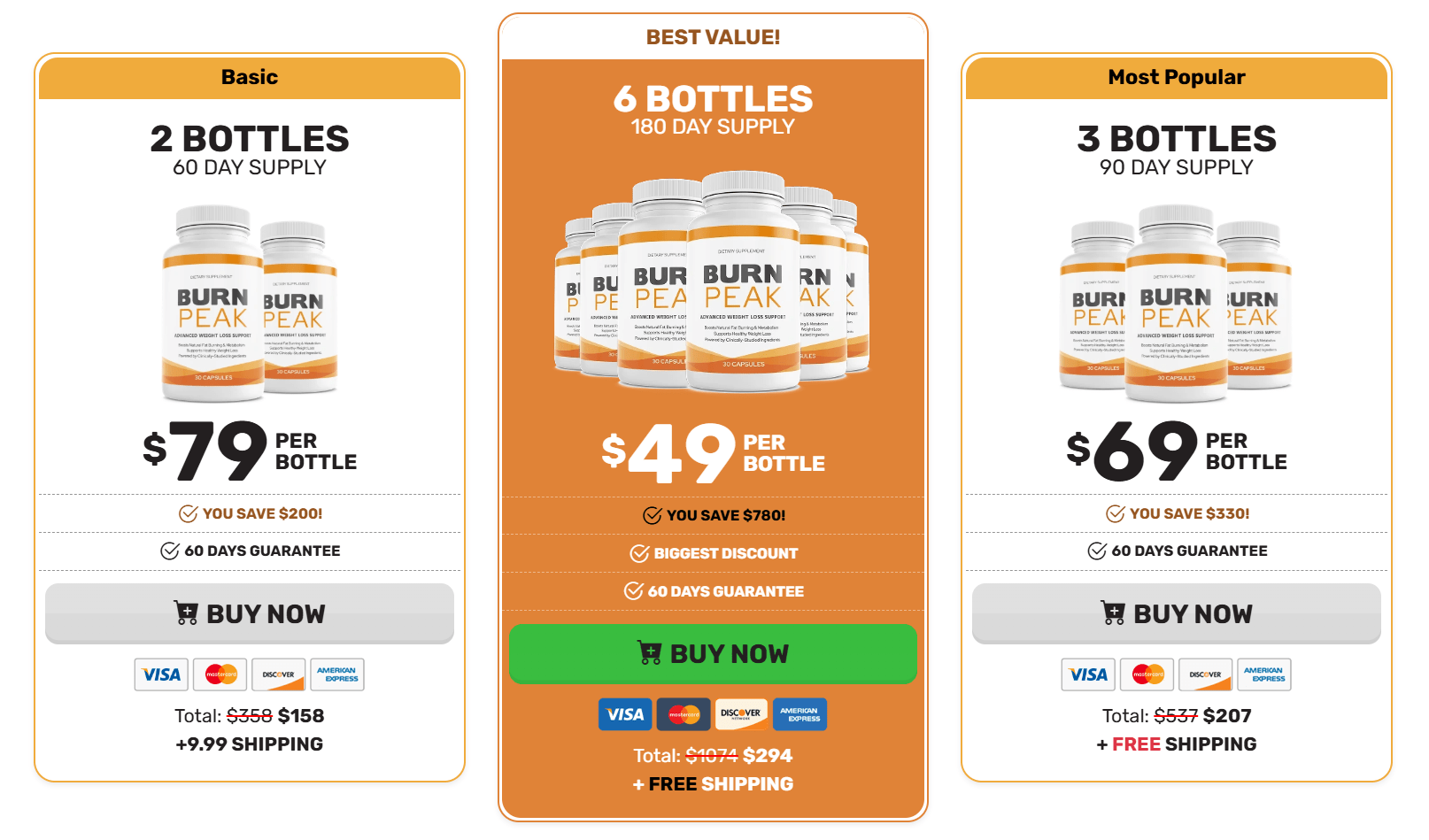Click the Discover card icon under Most Popular

pos(1206,674)
